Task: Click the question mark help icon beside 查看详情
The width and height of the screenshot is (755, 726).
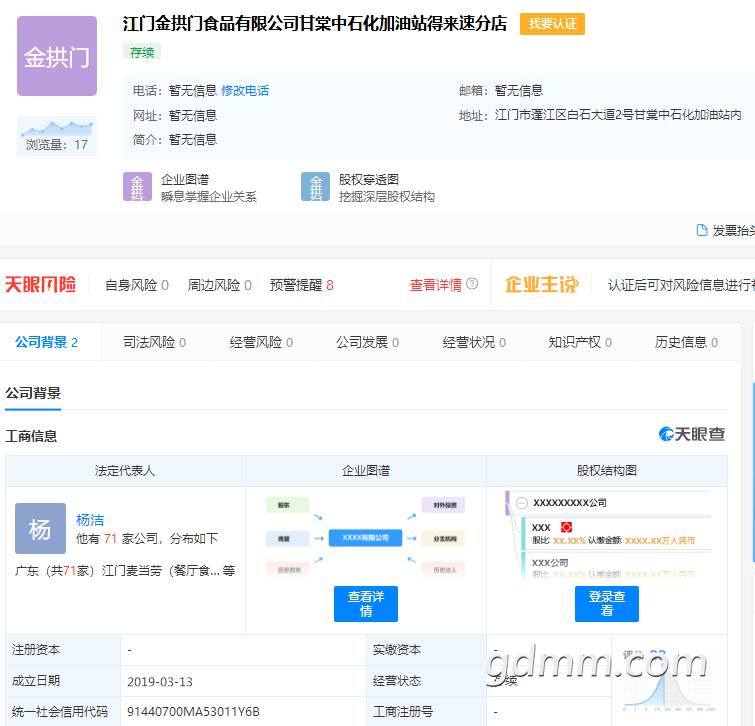Action: pyautogui.click(x=472, y=284)
